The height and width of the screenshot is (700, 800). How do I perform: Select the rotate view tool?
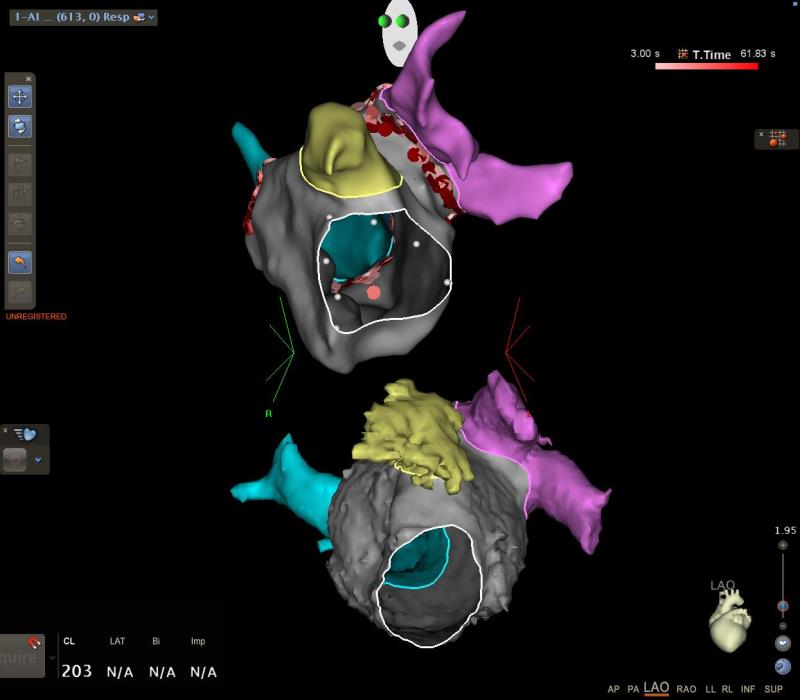click(20, 126)
